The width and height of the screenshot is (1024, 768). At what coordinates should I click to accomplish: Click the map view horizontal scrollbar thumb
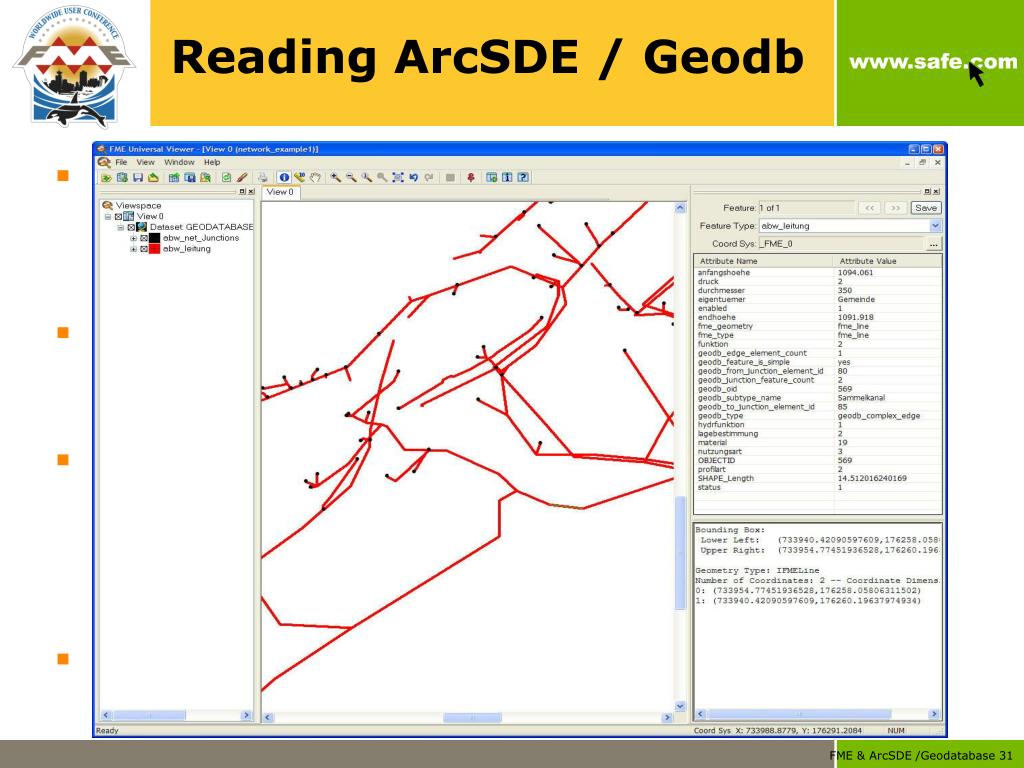point(472,718)
